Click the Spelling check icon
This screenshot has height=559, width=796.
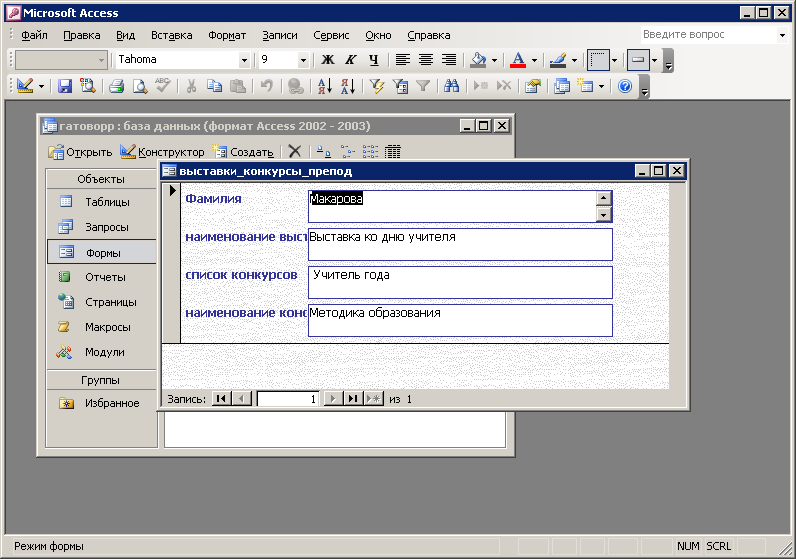(x=163, y=86)
